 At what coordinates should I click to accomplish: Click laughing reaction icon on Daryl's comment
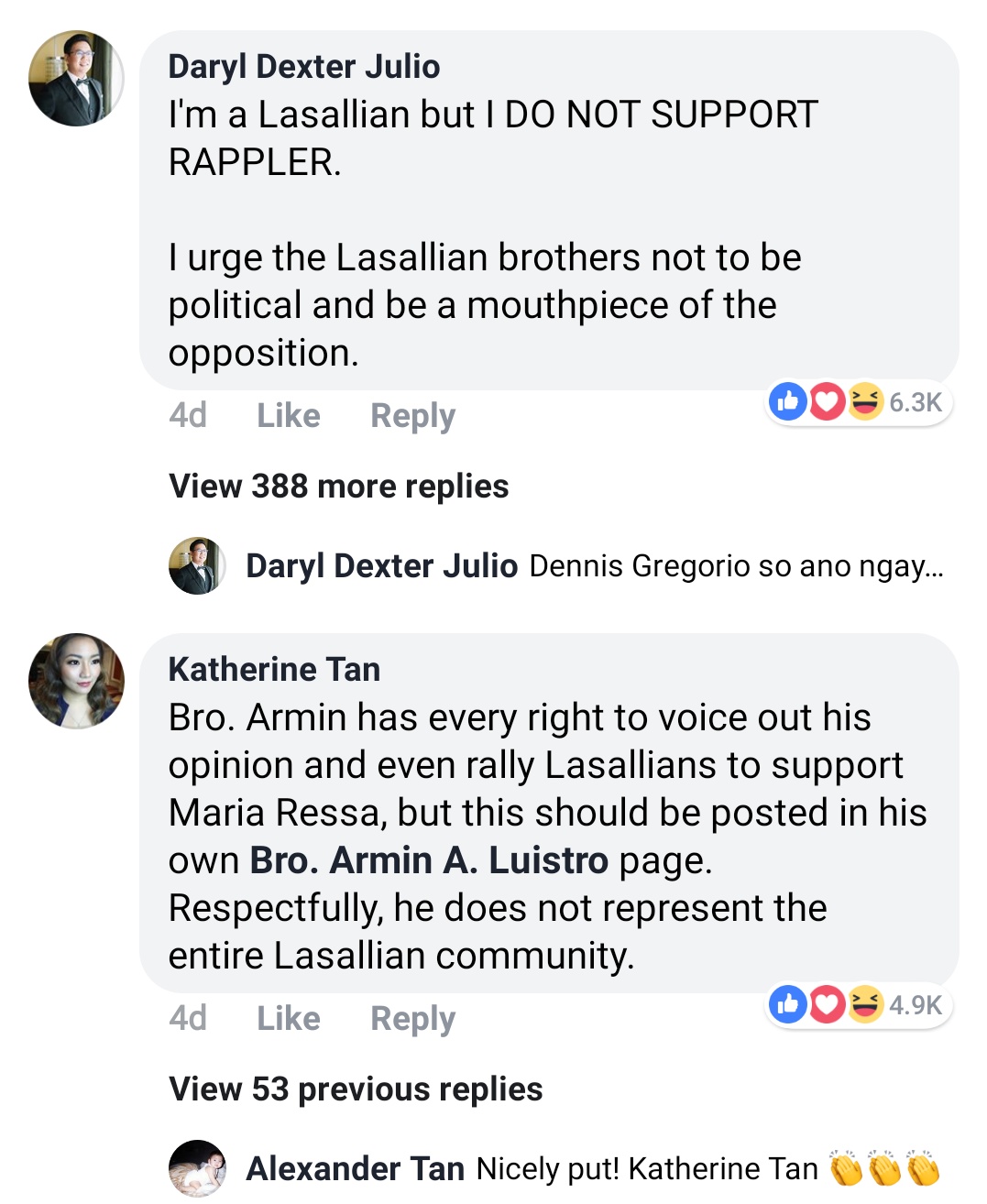pos(864,401)
